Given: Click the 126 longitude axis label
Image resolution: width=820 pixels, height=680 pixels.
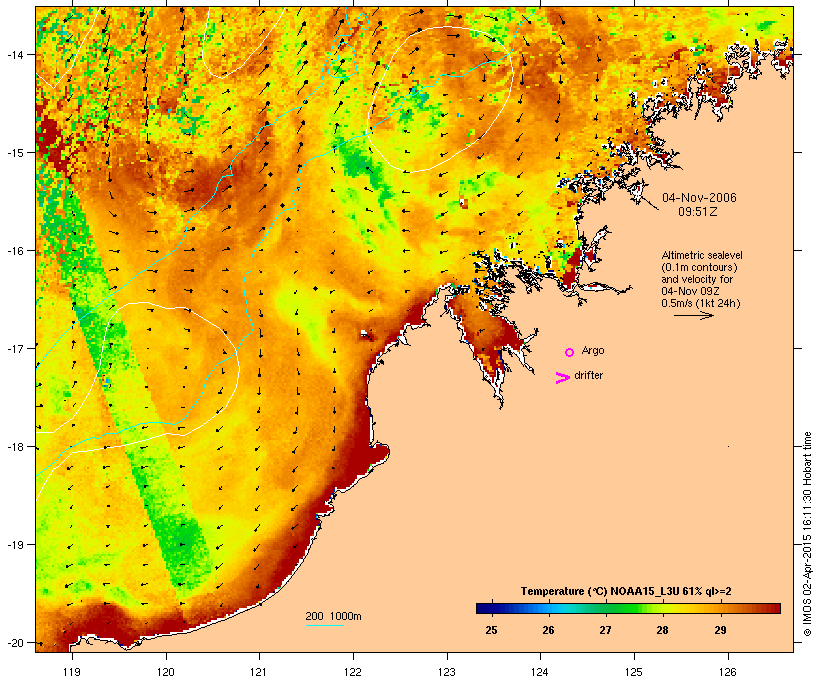Looking at the screenshot, I should pos(728,672).
